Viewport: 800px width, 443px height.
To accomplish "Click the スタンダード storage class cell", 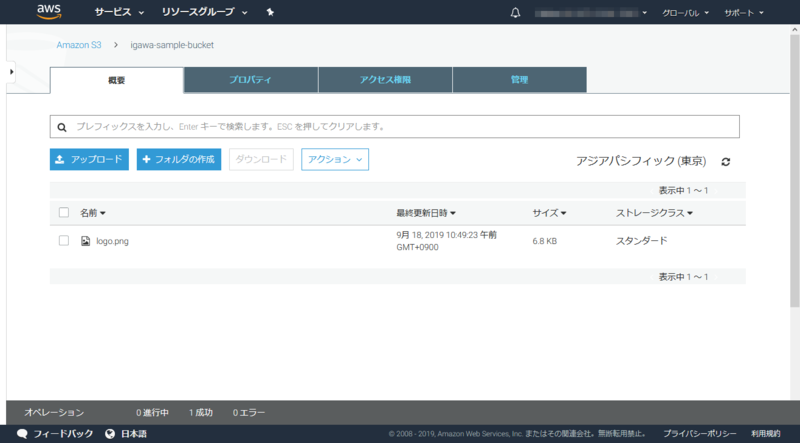I will pyautogui.click(x=641, y=241).
